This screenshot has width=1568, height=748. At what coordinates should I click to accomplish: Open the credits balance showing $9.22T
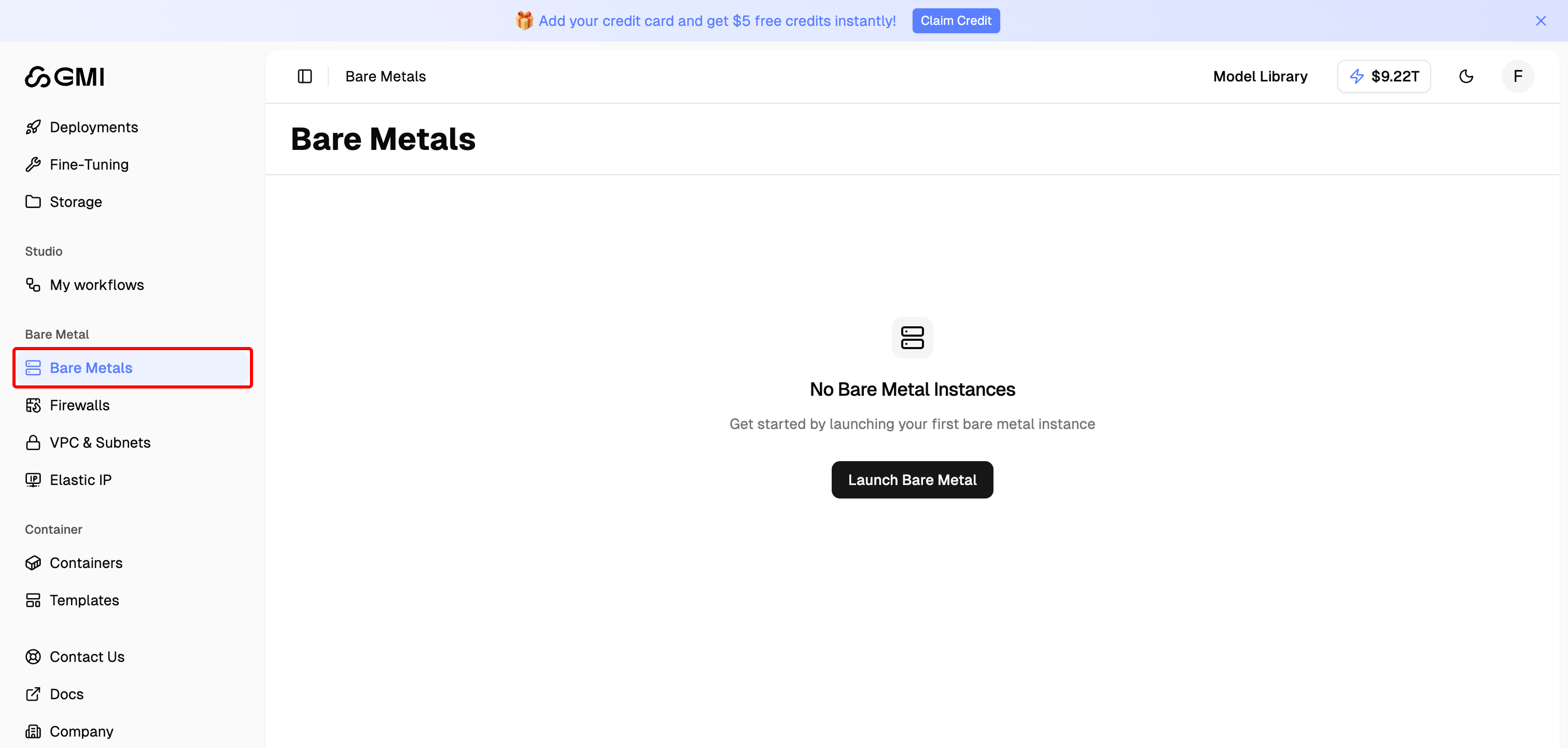click(1383, 76)
